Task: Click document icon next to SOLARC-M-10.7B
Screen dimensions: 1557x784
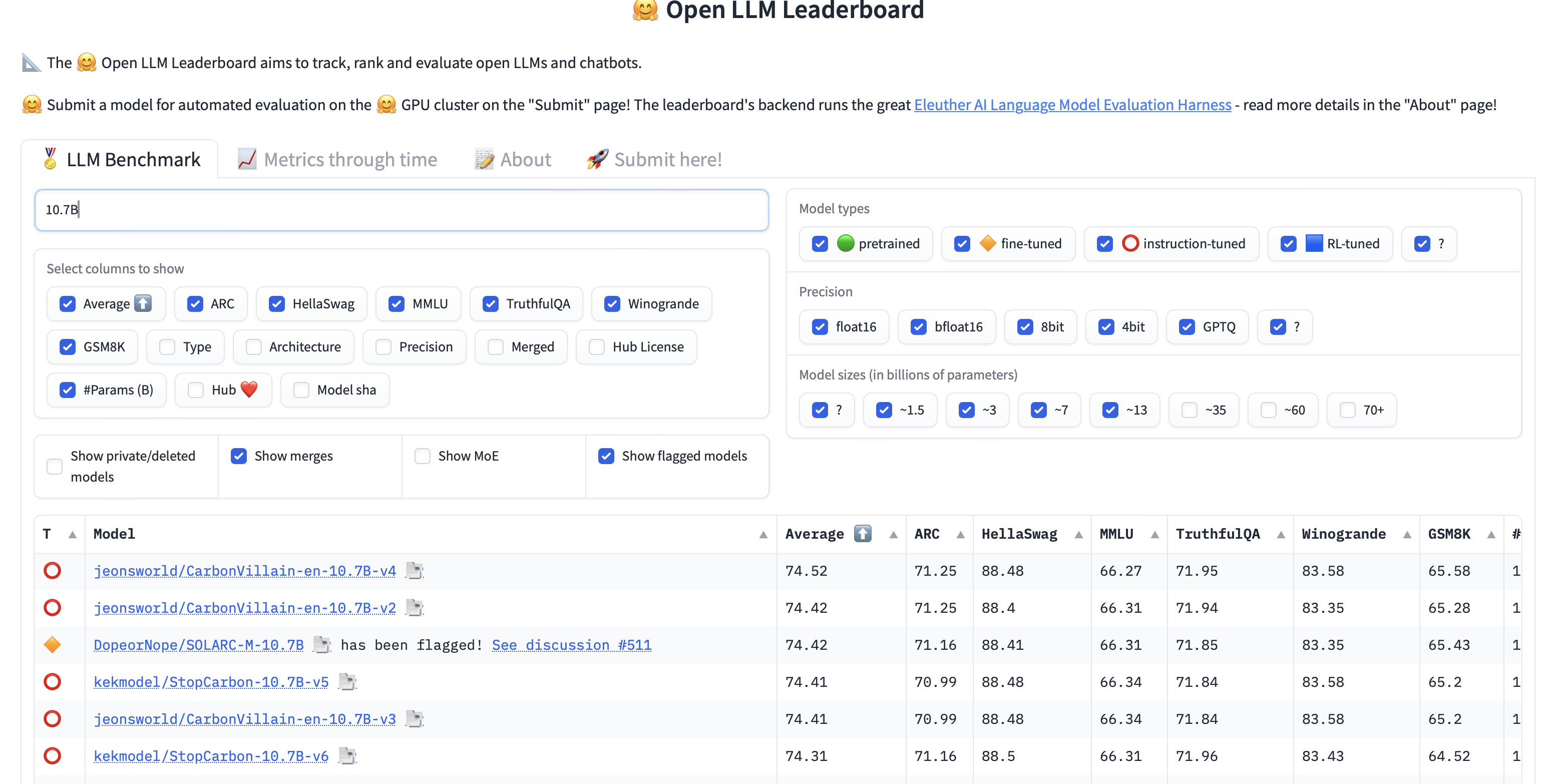Action: 321,645
